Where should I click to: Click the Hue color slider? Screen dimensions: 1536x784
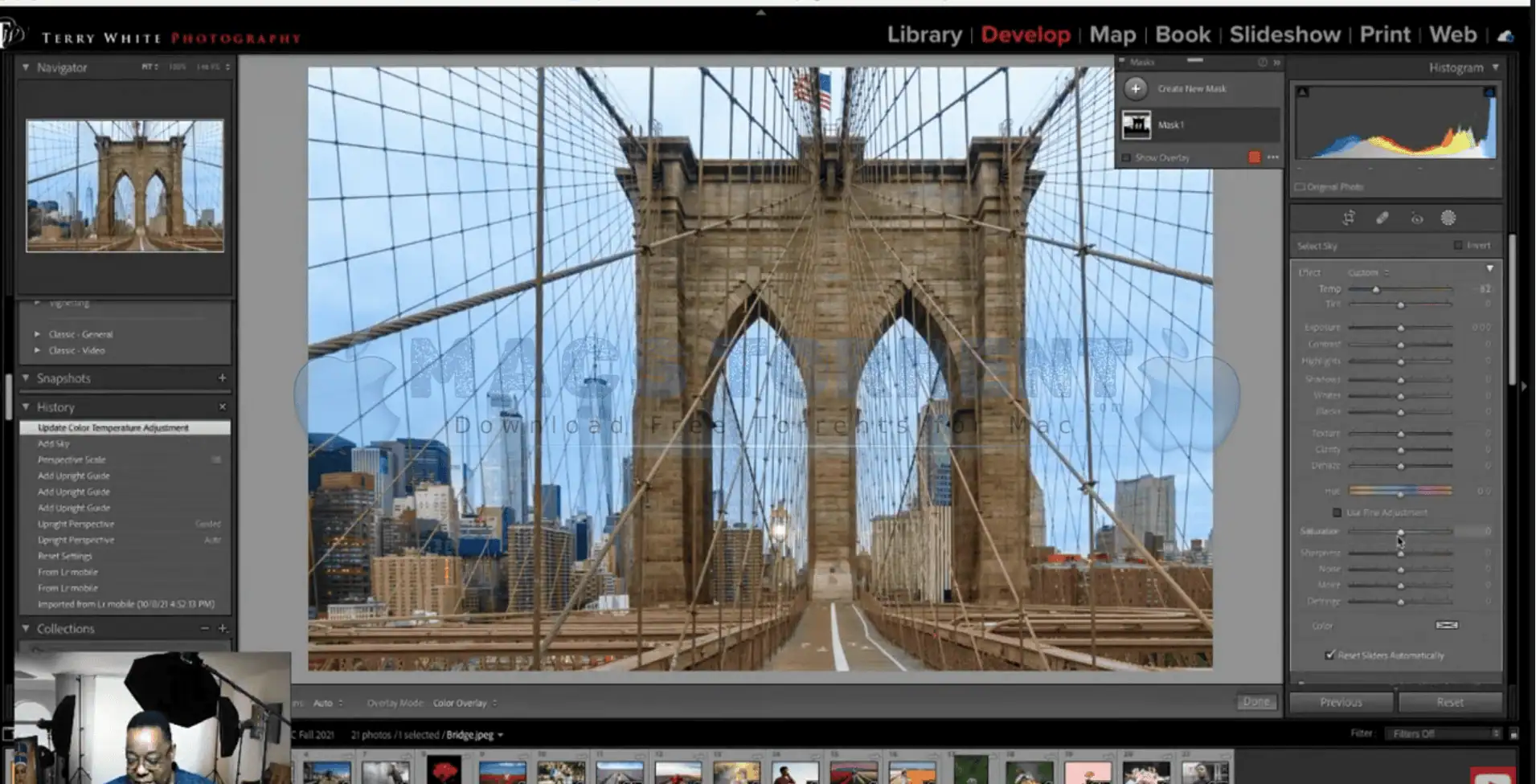1400,490
